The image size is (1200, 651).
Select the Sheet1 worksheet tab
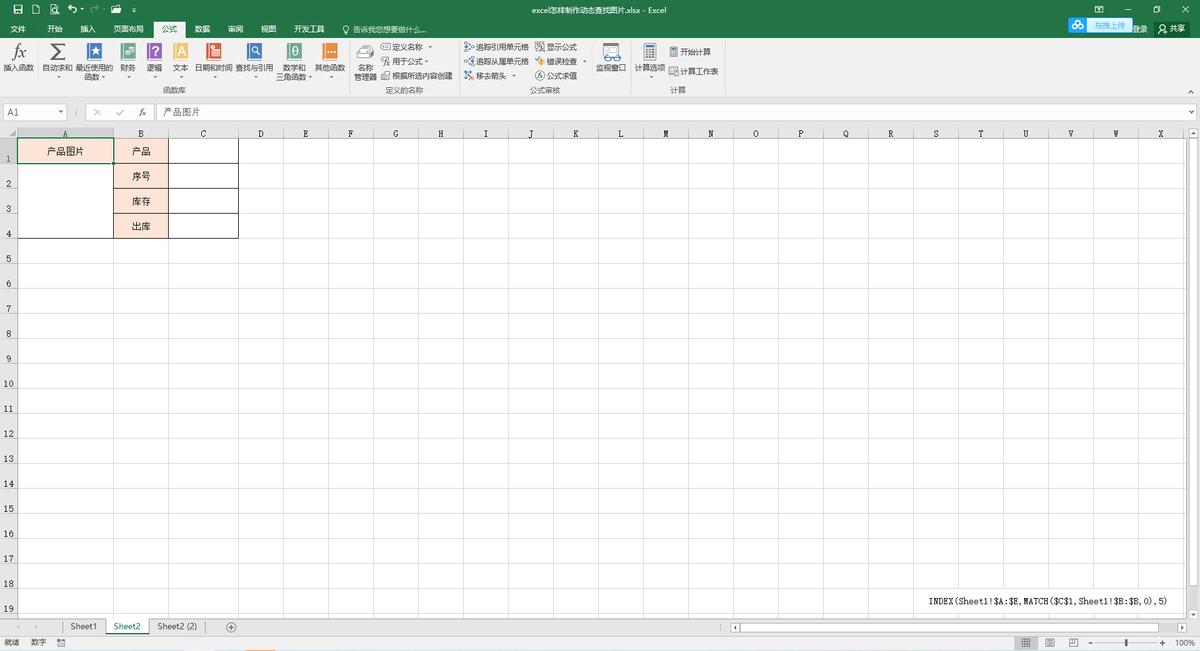[83, 627]
